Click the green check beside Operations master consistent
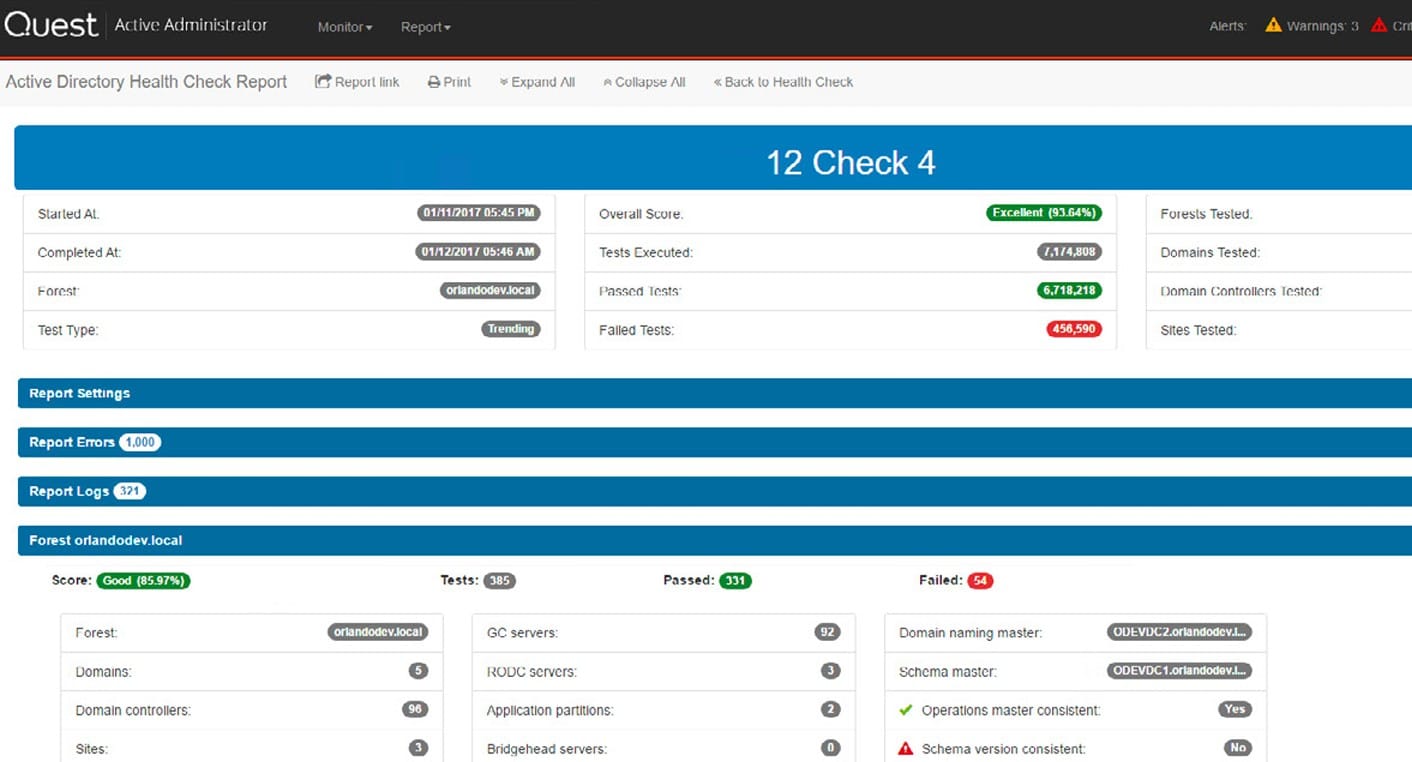The image size is (1412, 762). tap(906, 710)
